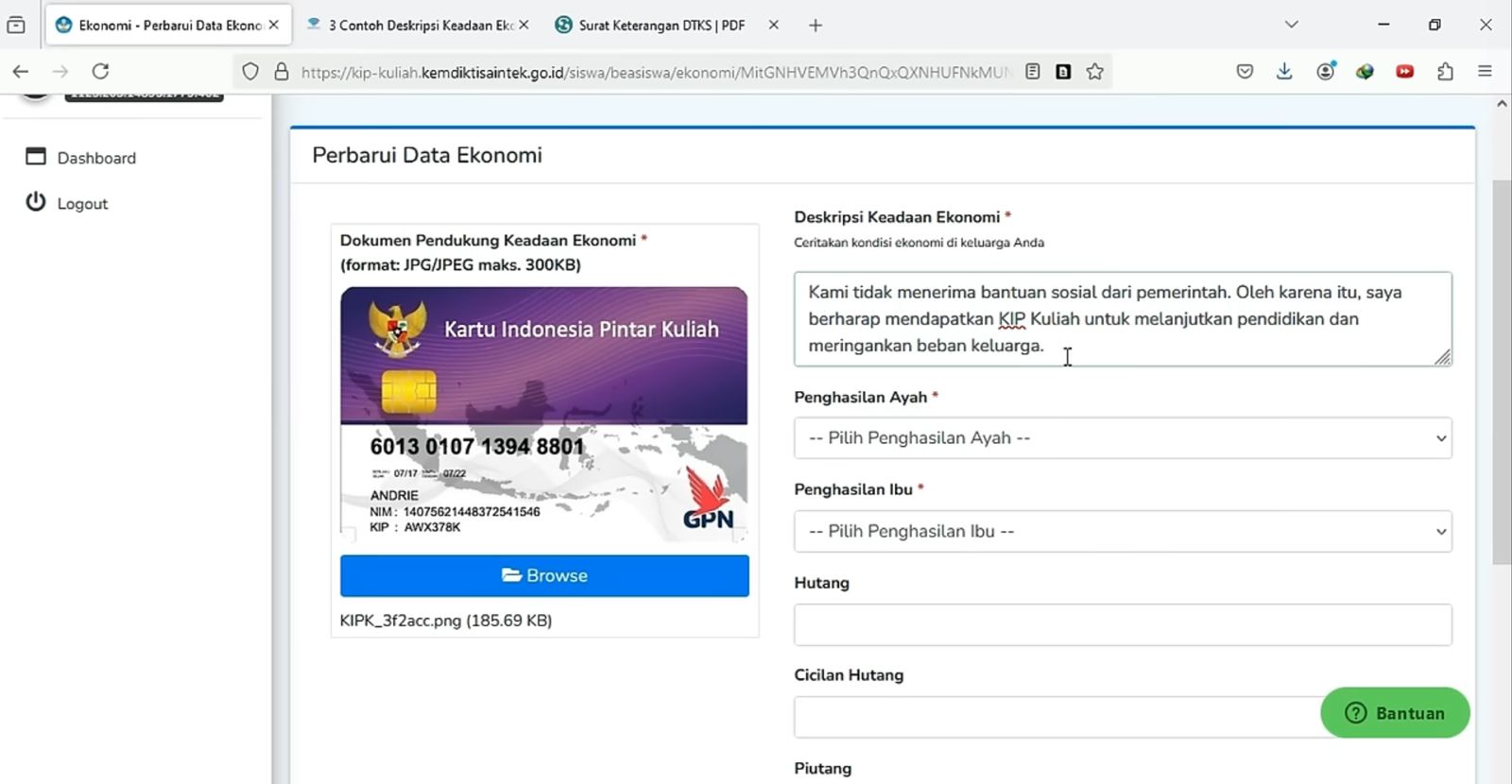Click the scrollbar up arrow
This screenshot has width=1512, height=784.
[x=1502, y=104]
